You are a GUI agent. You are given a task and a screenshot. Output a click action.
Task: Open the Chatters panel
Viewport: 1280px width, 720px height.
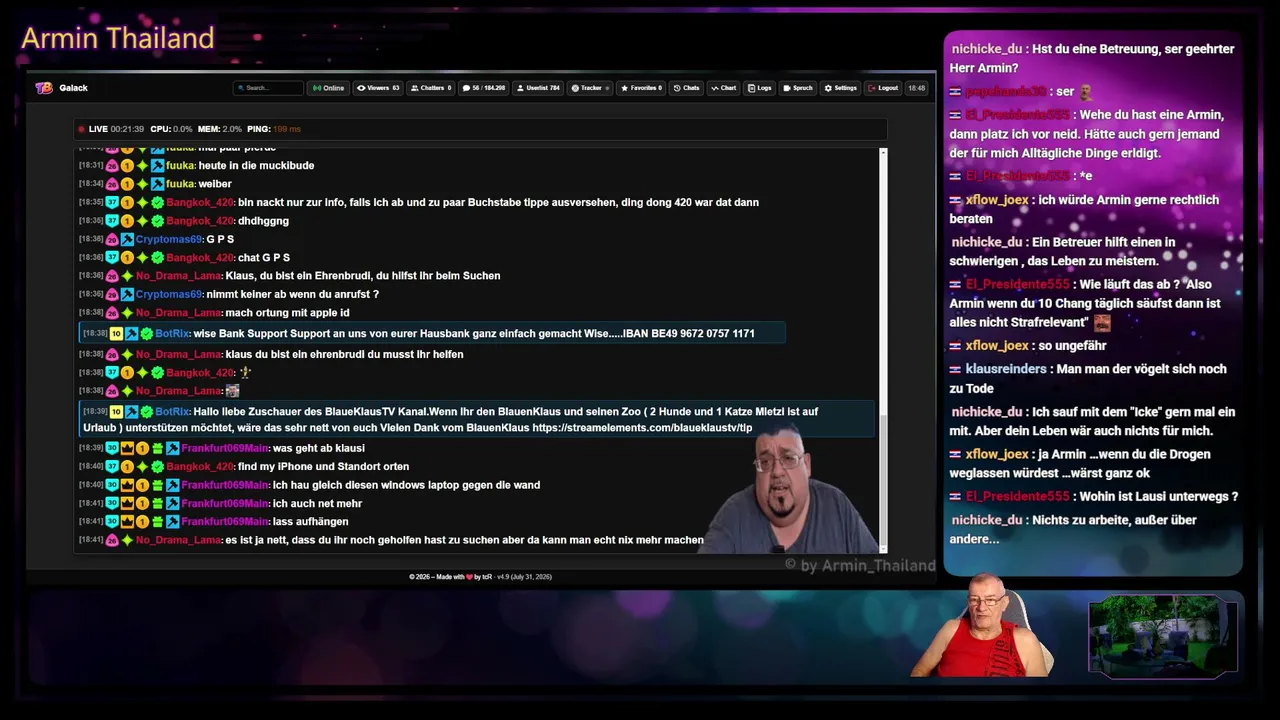pos(431,88)
